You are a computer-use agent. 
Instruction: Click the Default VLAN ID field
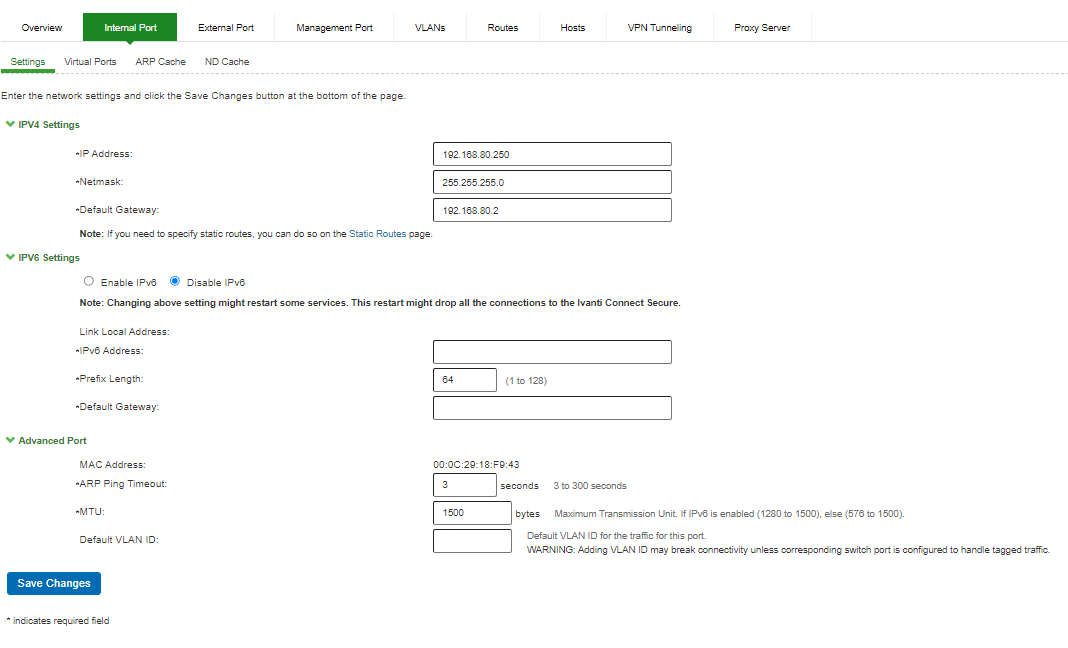472,541
